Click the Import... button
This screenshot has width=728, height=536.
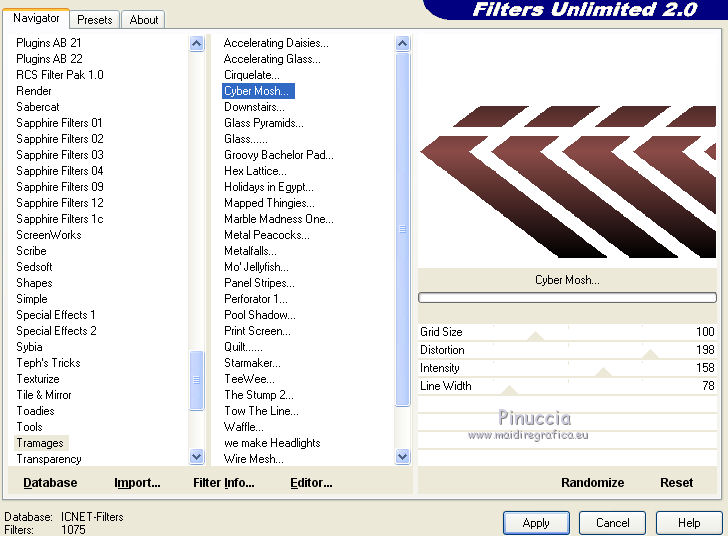tap(137, 483)
